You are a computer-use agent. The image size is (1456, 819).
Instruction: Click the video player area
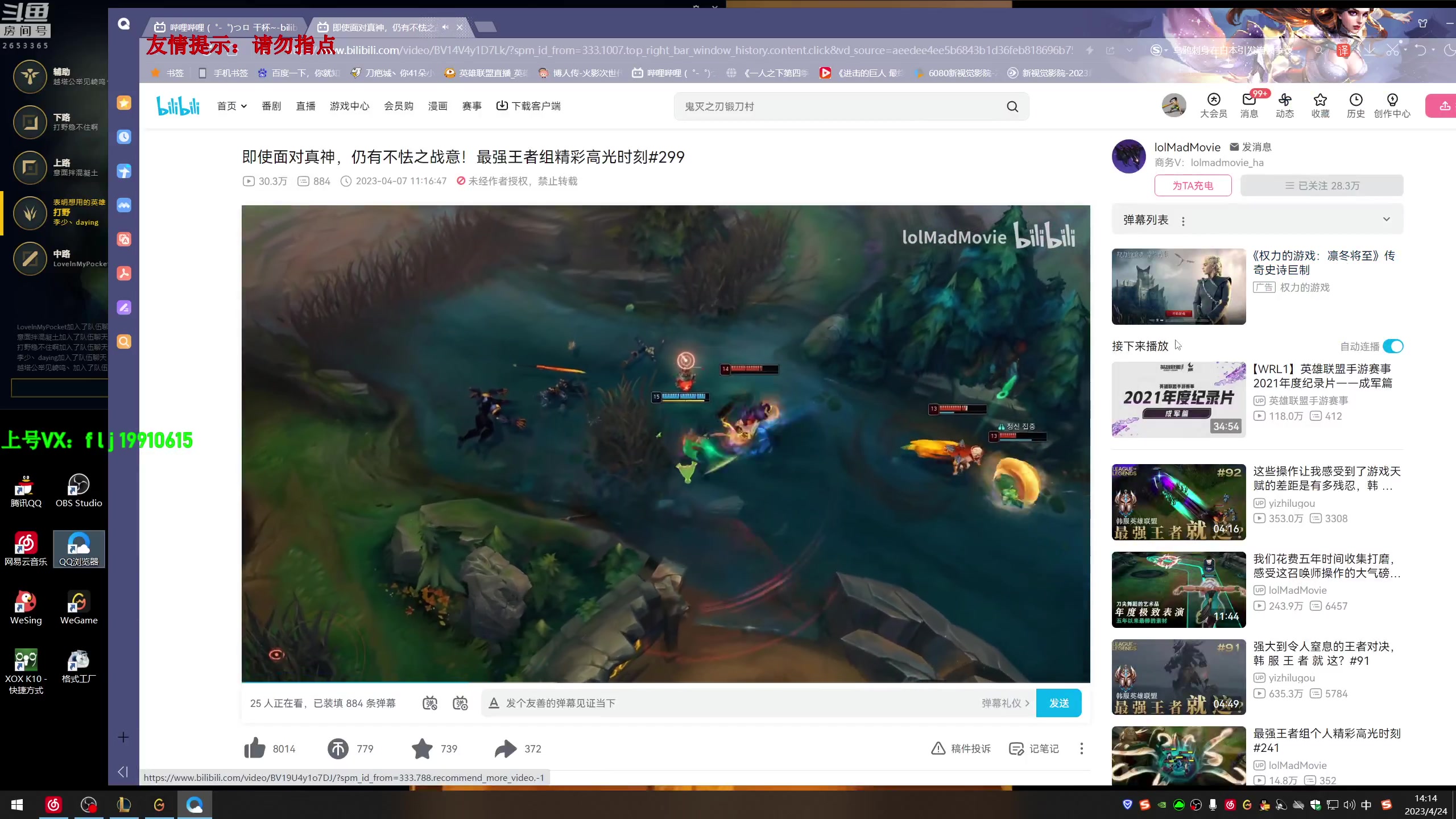coord(665,444)
